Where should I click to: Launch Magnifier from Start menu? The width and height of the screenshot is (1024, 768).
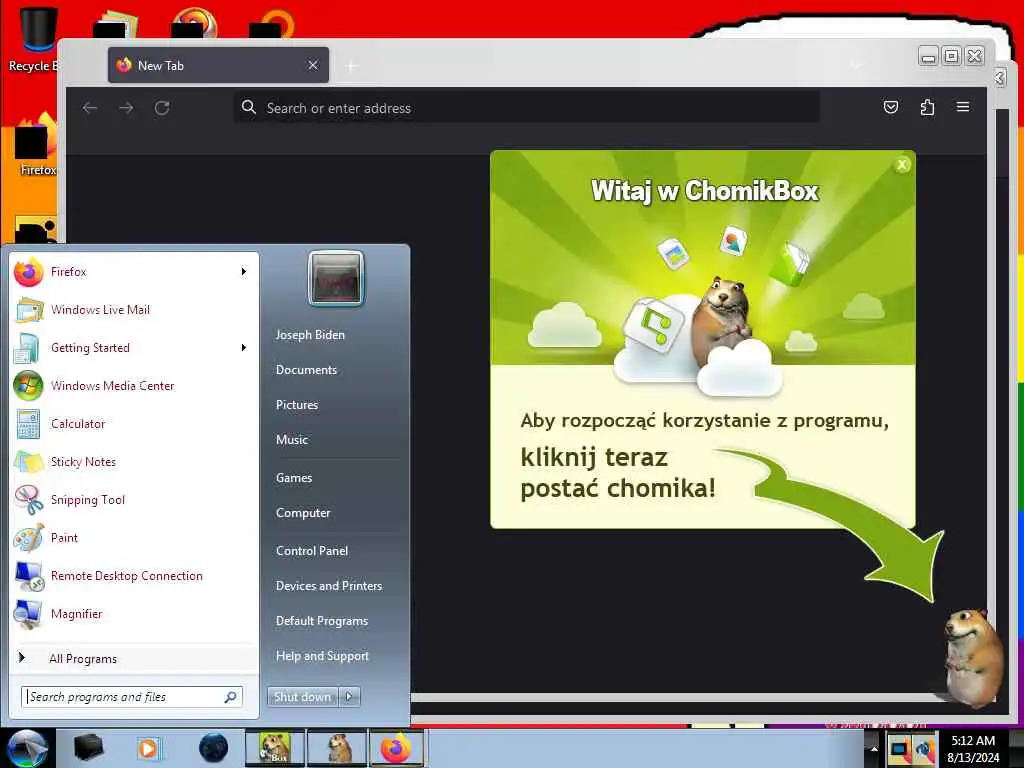(x=135, y=613)
